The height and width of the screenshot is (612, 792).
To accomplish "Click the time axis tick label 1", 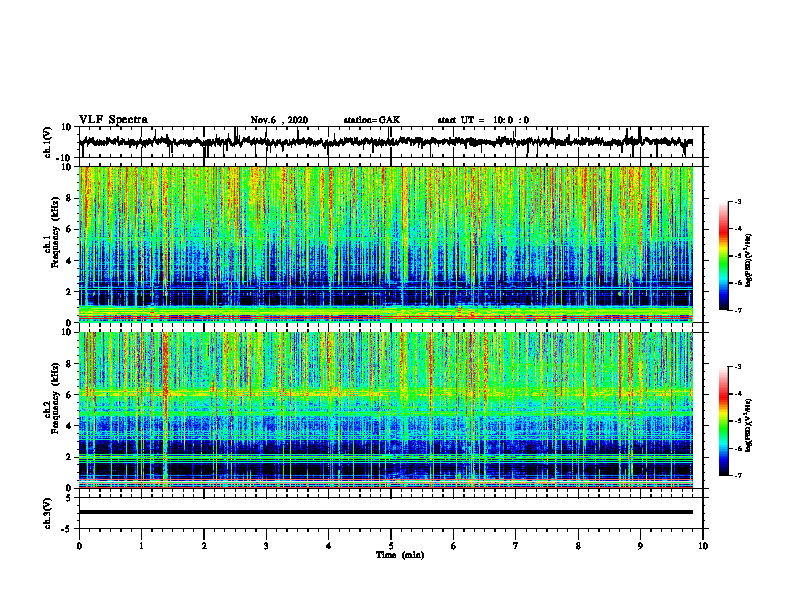I will pyautogui.click(x=141, y=546).
